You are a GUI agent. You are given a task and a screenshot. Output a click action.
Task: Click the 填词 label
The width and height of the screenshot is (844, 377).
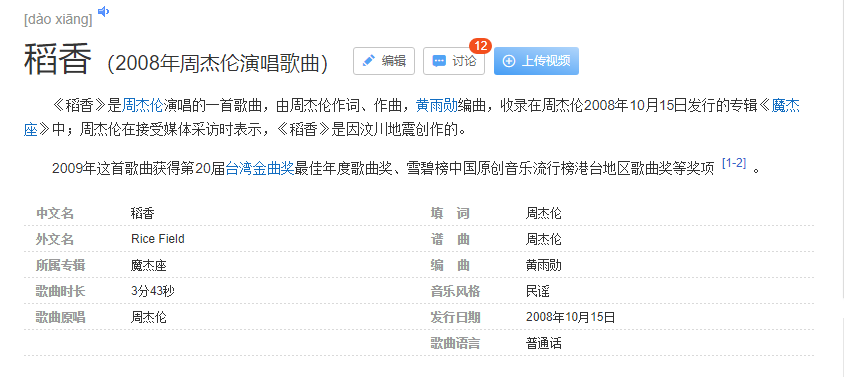(x=450, y=213)
